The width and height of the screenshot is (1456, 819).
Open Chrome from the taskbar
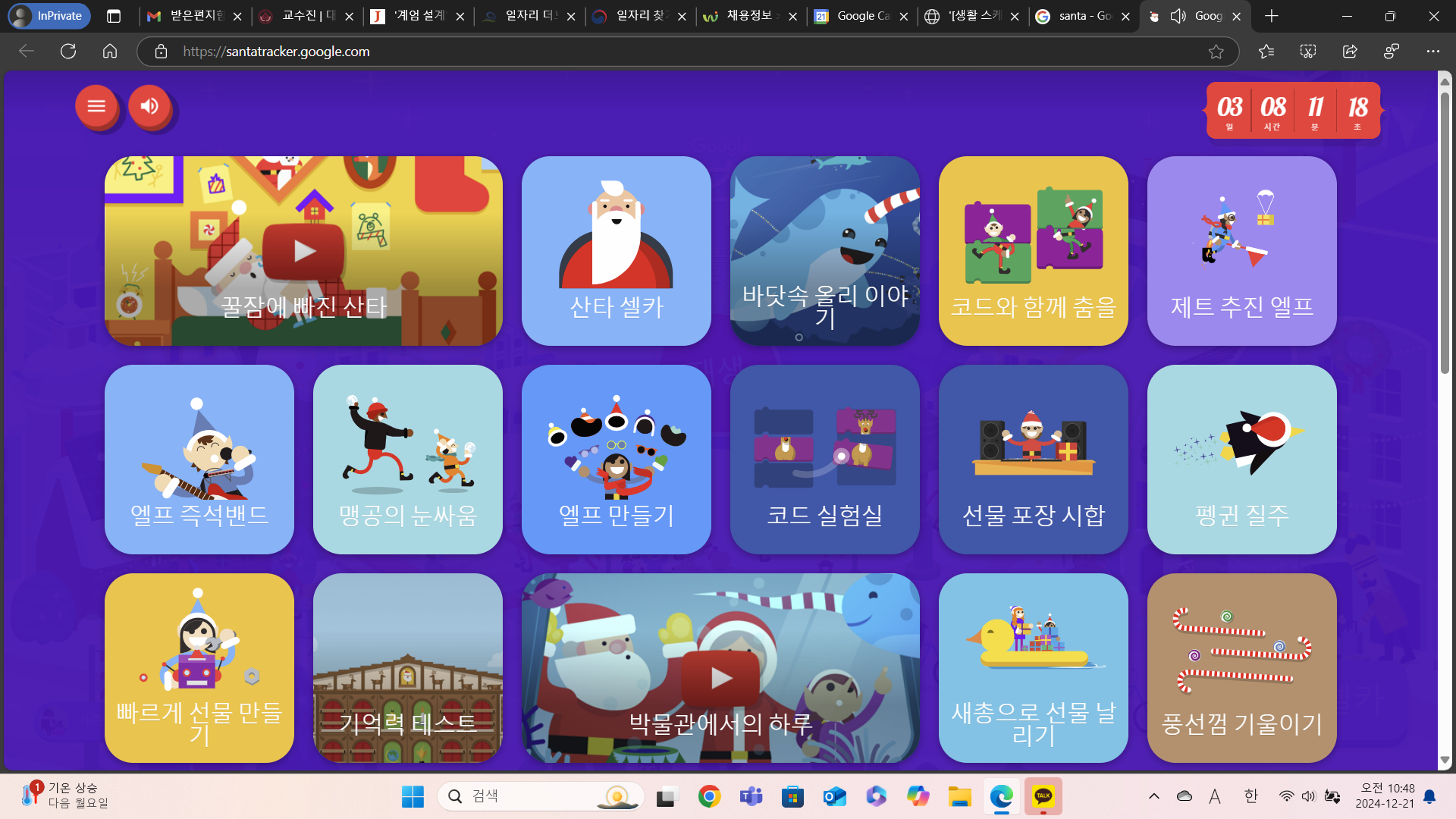(709, 796)
